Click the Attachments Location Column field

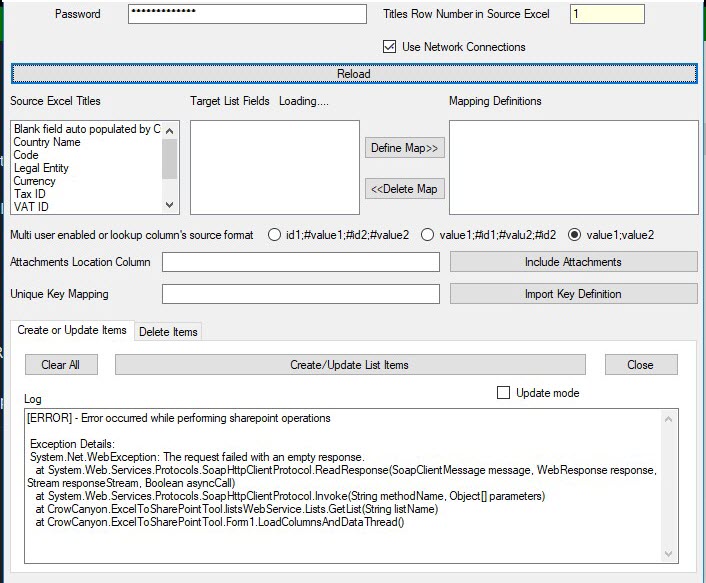tap(301, 262)
